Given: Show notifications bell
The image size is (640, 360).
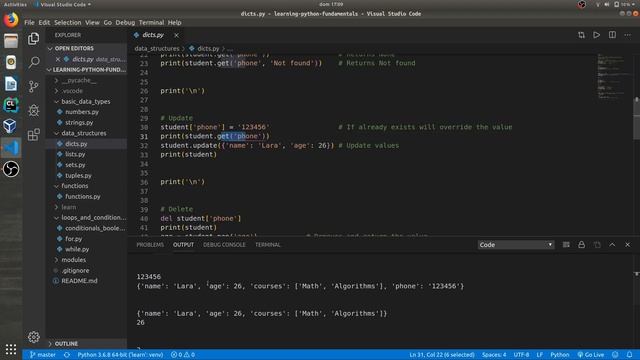Looking at the screenshot, I should point(629,355).
